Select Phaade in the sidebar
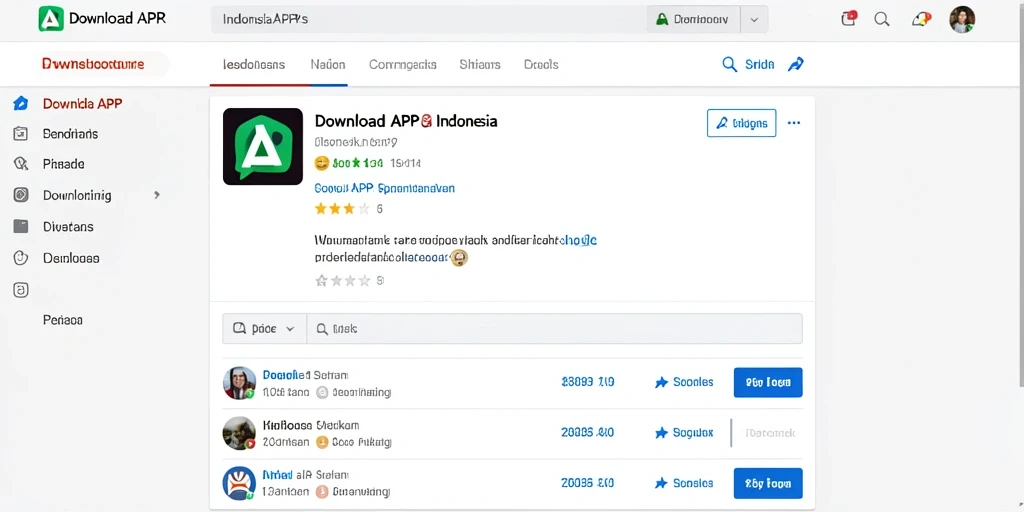The width and height of the screenshot is (1024, 512). (x=63, y=164)
